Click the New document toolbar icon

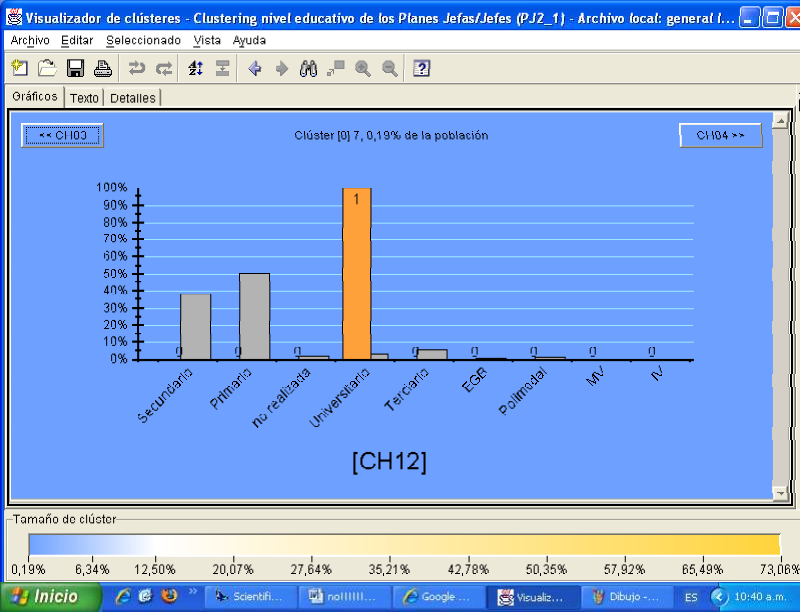(19, 68)
